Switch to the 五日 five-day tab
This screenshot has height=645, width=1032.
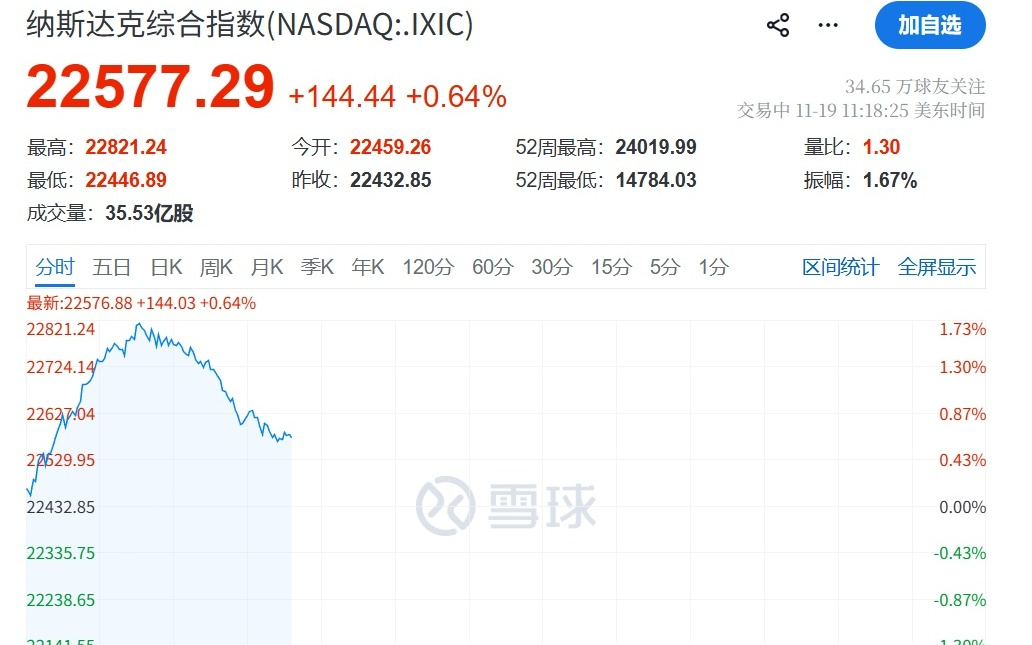[x=111, y=267]
